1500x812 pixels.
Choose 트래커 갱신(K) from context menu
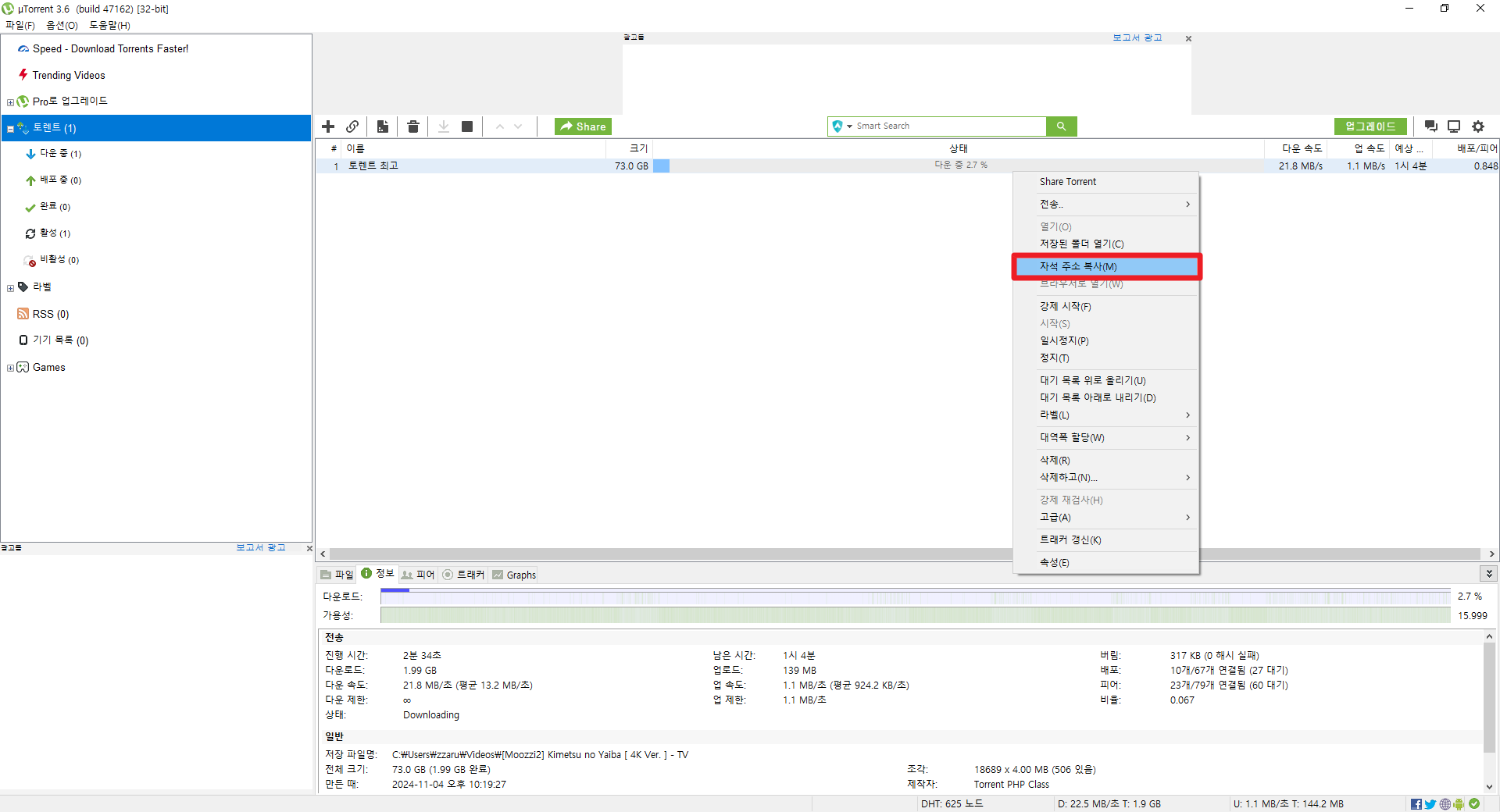pyautogui.click(x=1105, y=540)
